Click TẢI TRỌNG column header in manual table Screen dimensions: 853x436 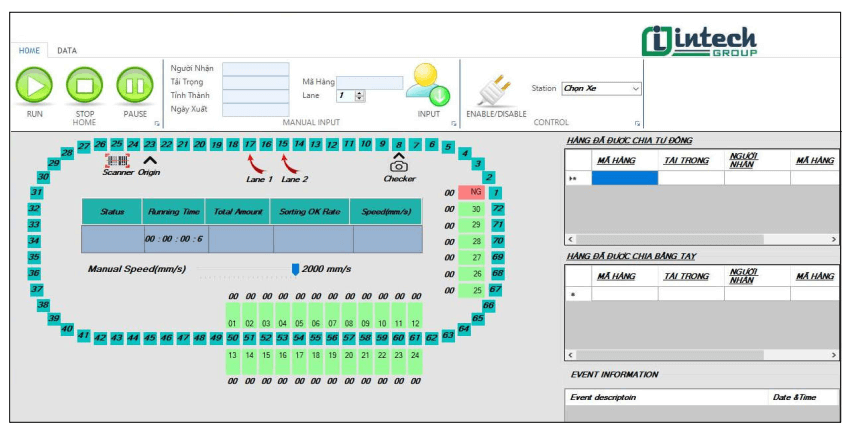691,276
